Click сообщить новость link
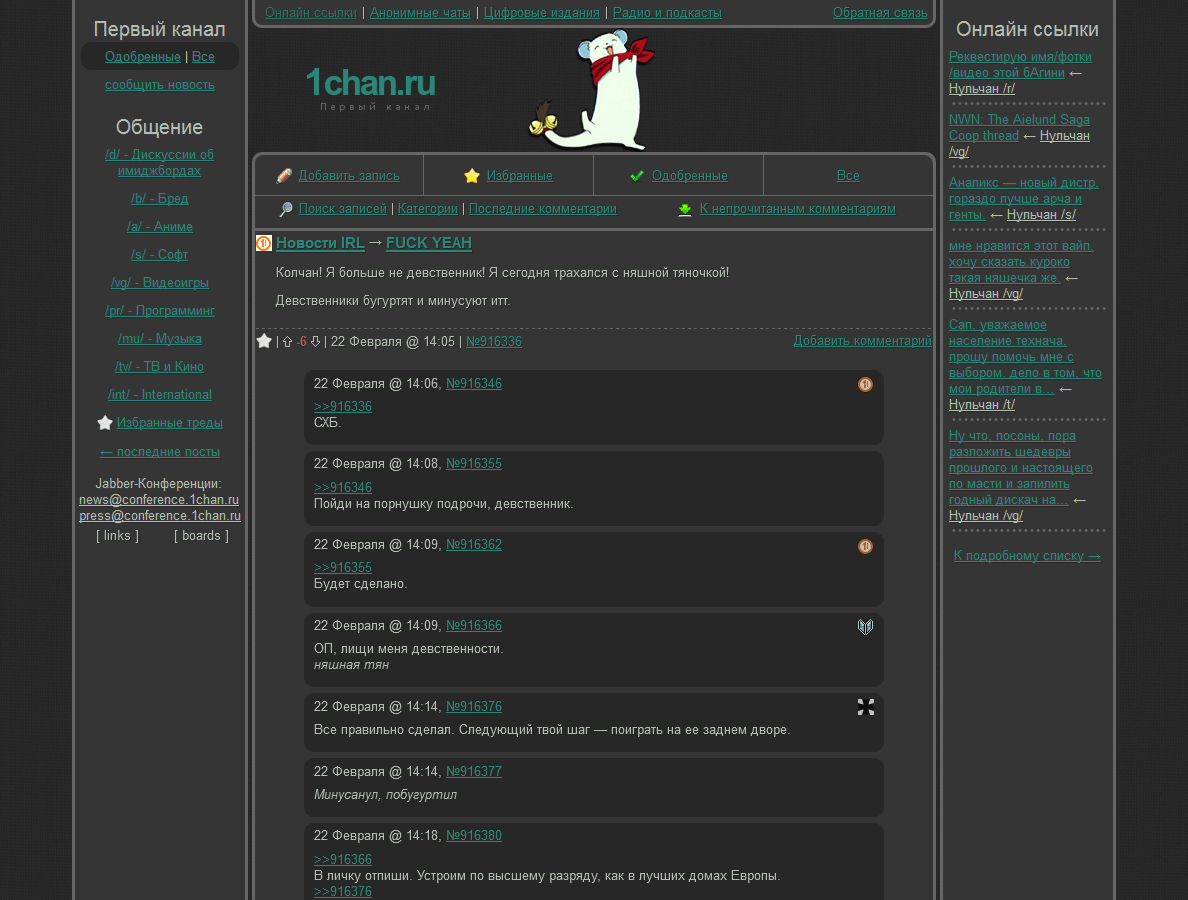This screenshot has height=900, width=1188. [160, 85]
